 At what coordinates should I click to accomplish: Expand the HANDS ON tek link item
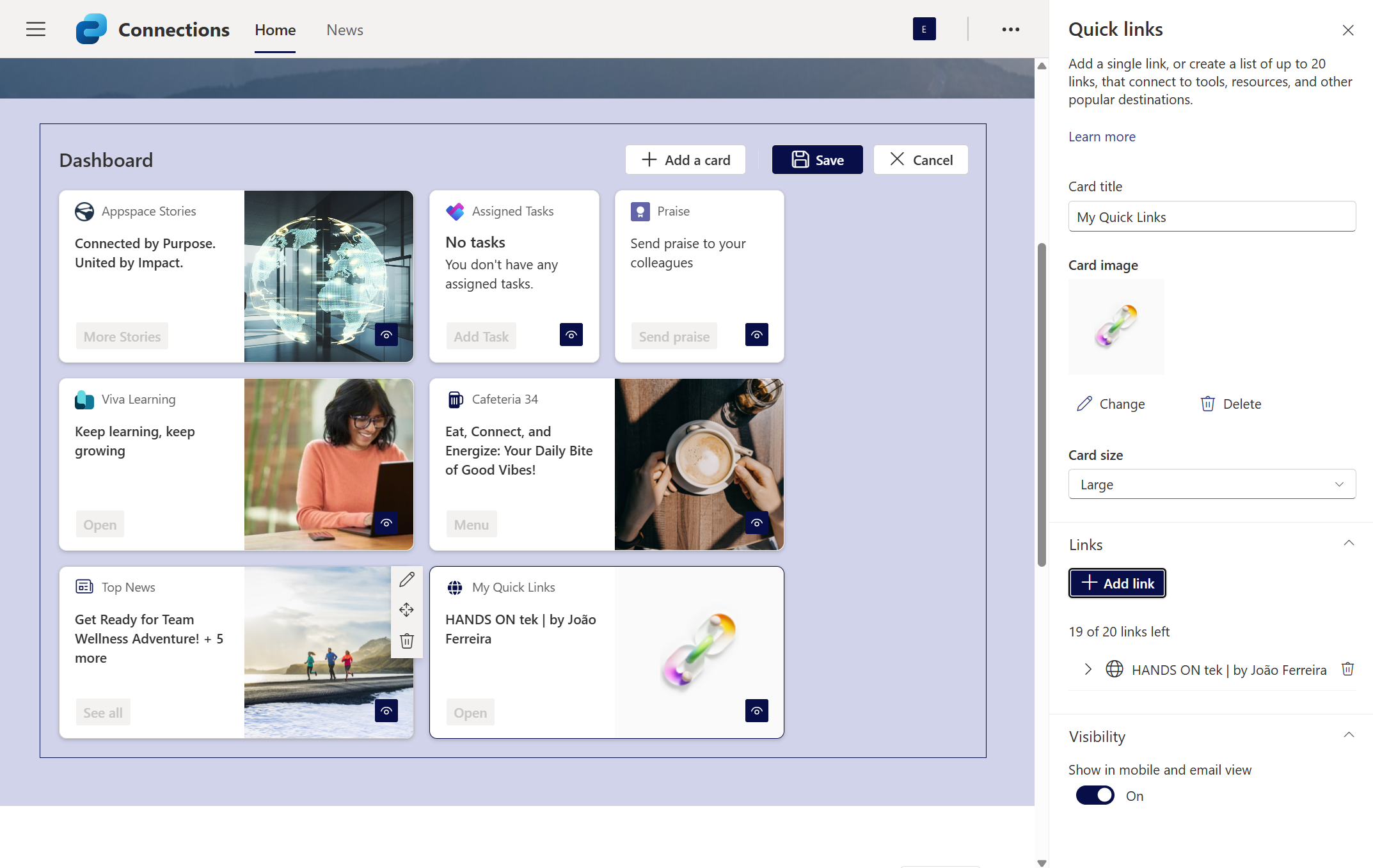pos(1088,670)
